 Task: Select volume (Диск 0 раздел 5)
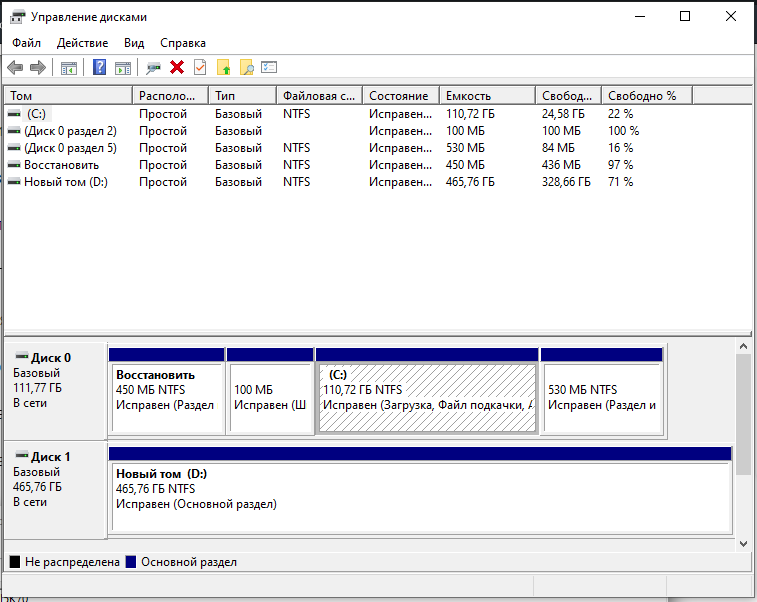pyautogui.click(x=70, y=148)
